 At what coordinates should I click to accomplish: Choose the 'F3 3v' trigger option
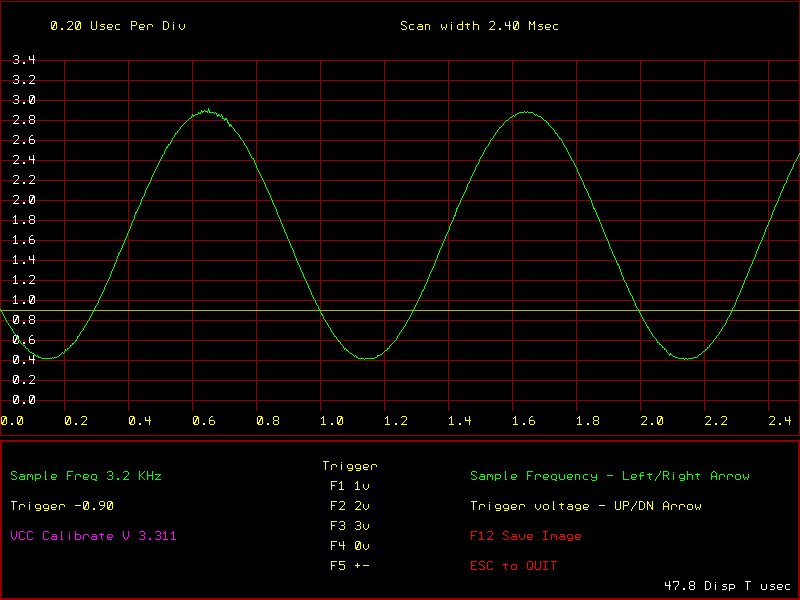coord(349,526)
